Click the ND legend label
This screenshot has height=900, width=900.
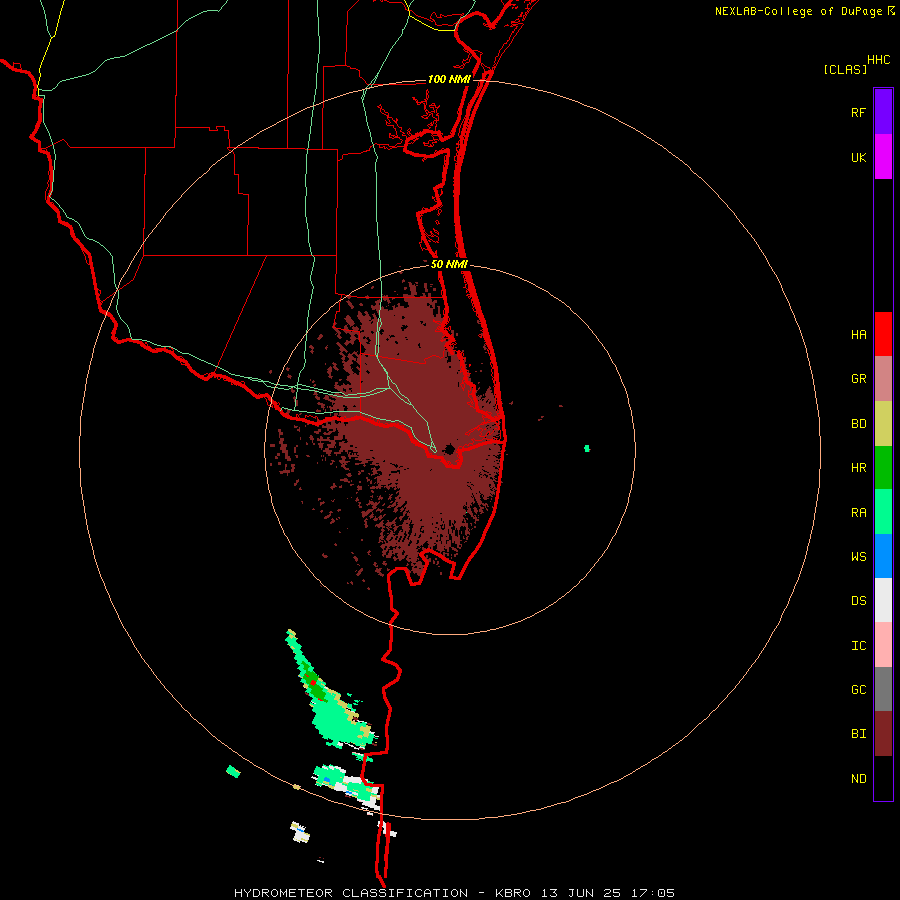coord(858,778)
